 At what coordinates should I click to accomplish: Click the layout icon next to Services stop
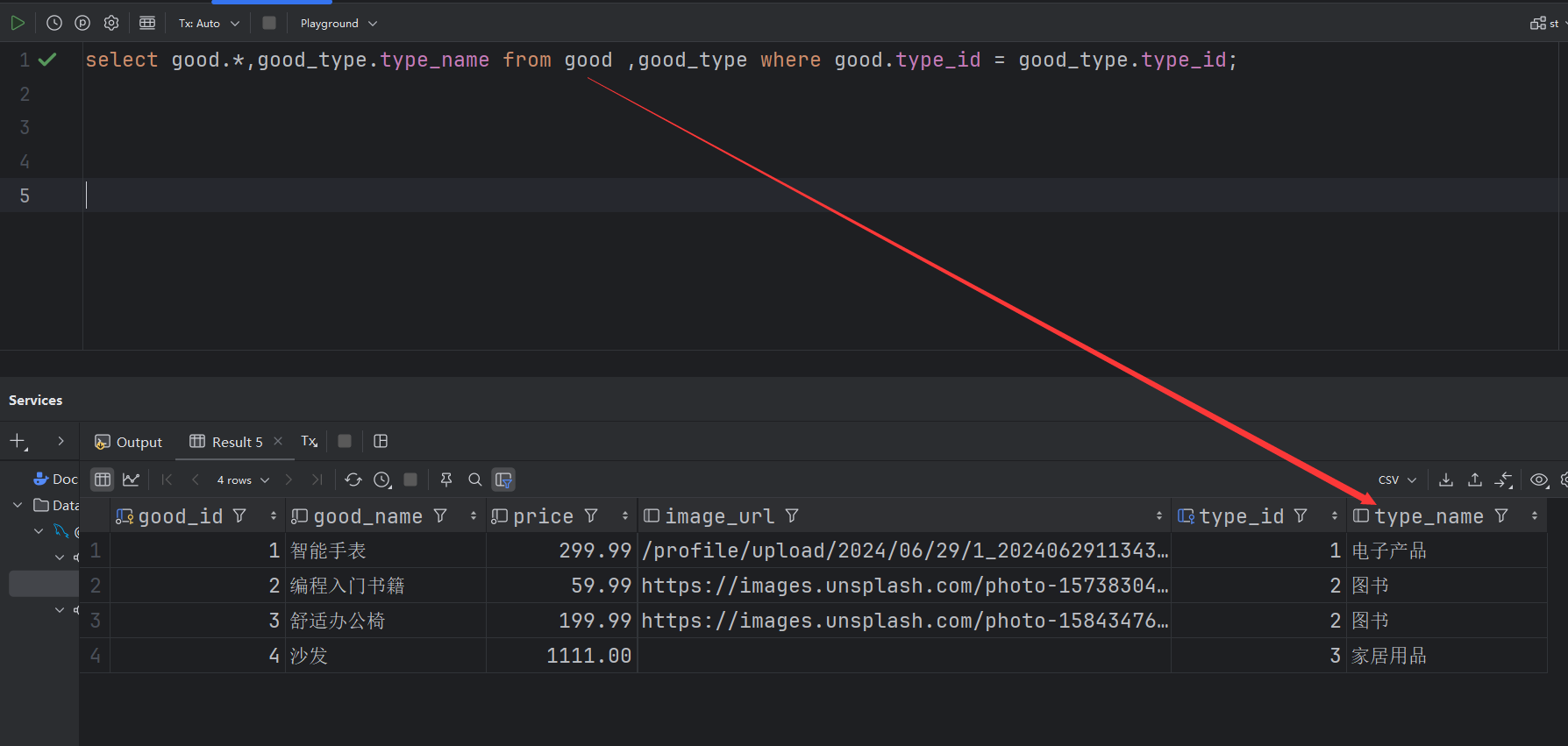click(381, 441)
